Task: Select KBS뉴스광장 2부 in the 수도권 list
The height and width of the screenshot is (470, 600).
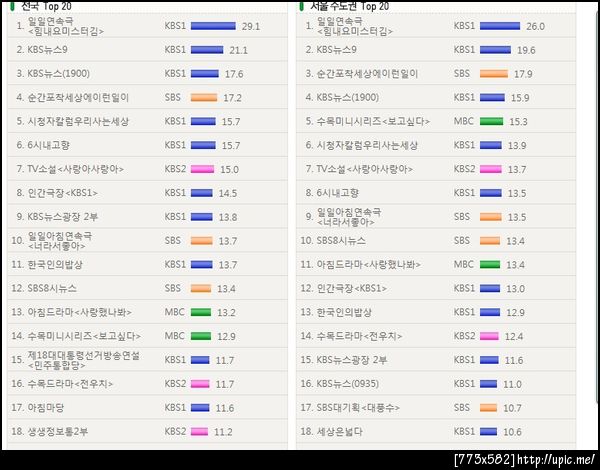Action: coord(352,360)
